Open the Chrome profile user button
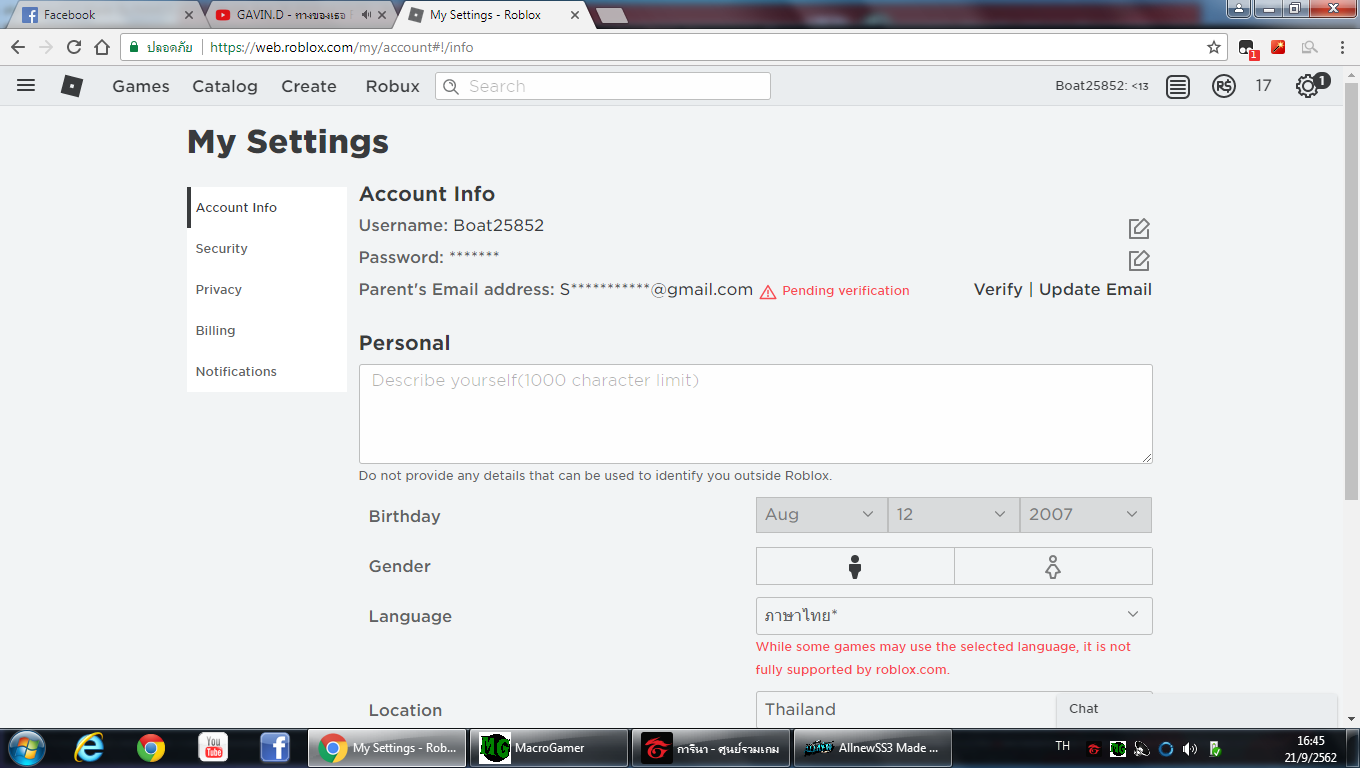Viewport: 1360px width, 768px height. click(x=1239, y=9)
